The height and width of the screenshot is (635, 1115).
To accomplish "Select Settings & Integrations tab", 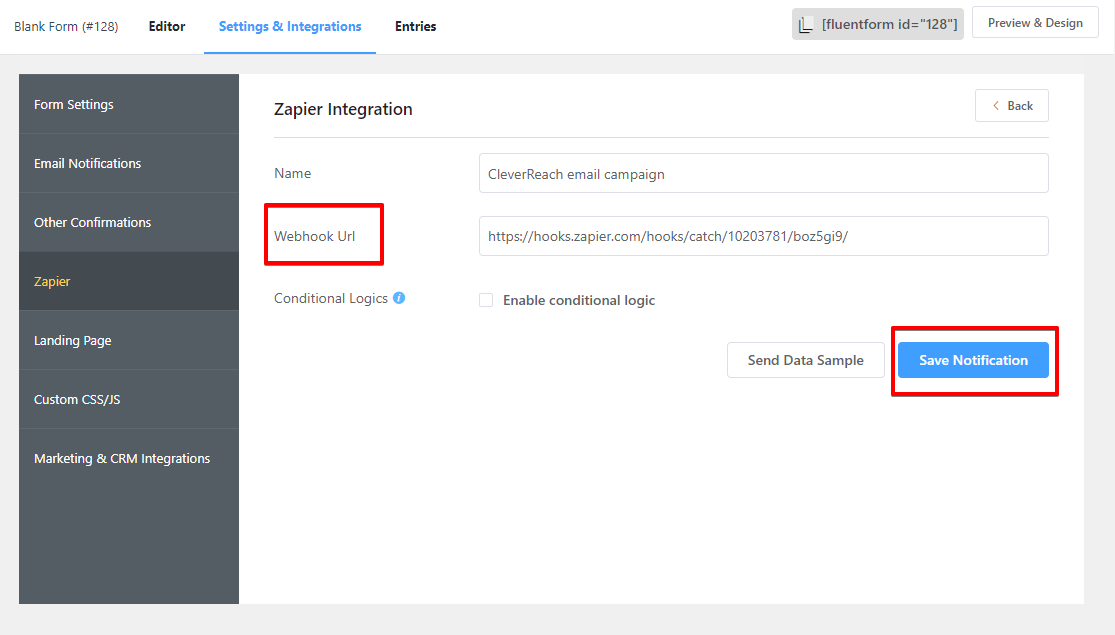I will [290, 26].
